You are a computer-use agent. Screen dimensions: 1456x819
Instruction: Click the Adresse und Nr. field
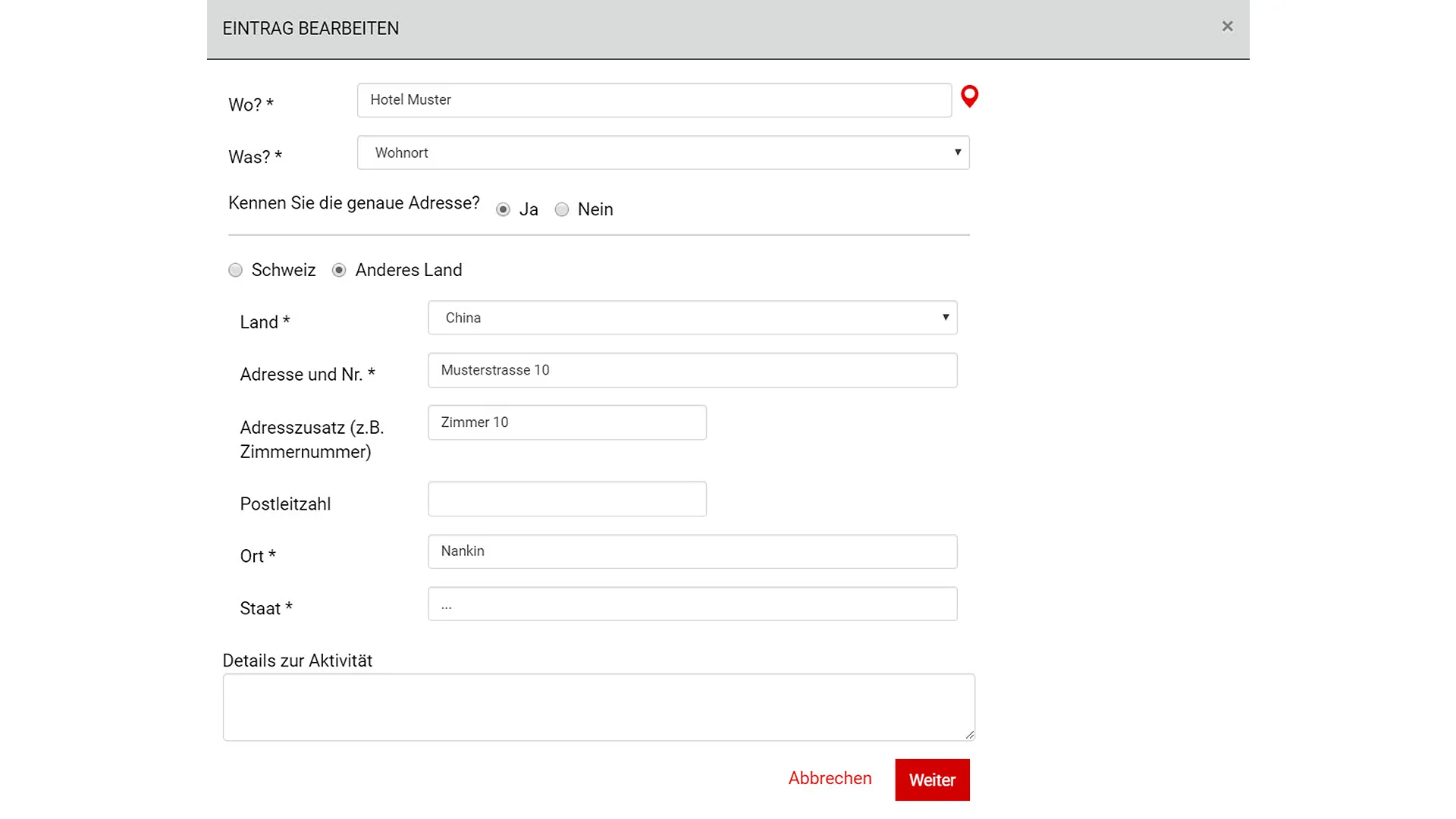point(692,370)
